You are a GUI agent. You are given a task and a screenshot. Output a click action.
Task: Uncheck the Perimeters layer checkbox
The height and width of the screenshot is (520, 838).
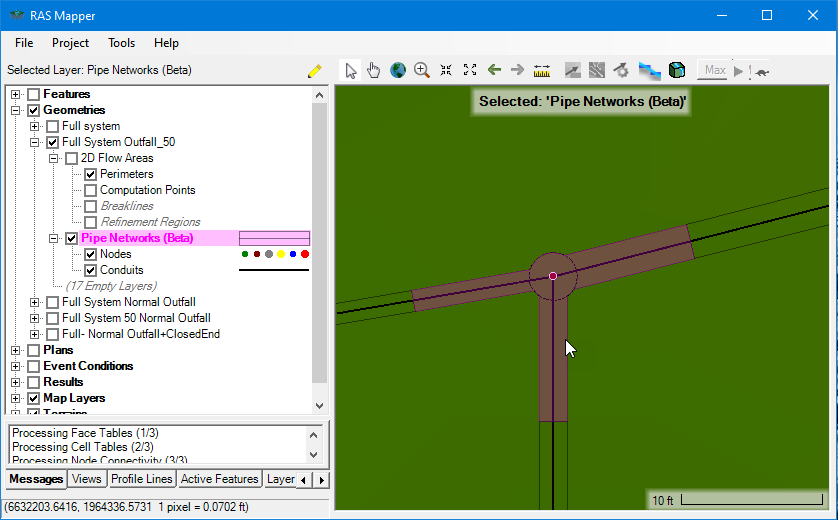pyautogui.click(x=91, y=174)
